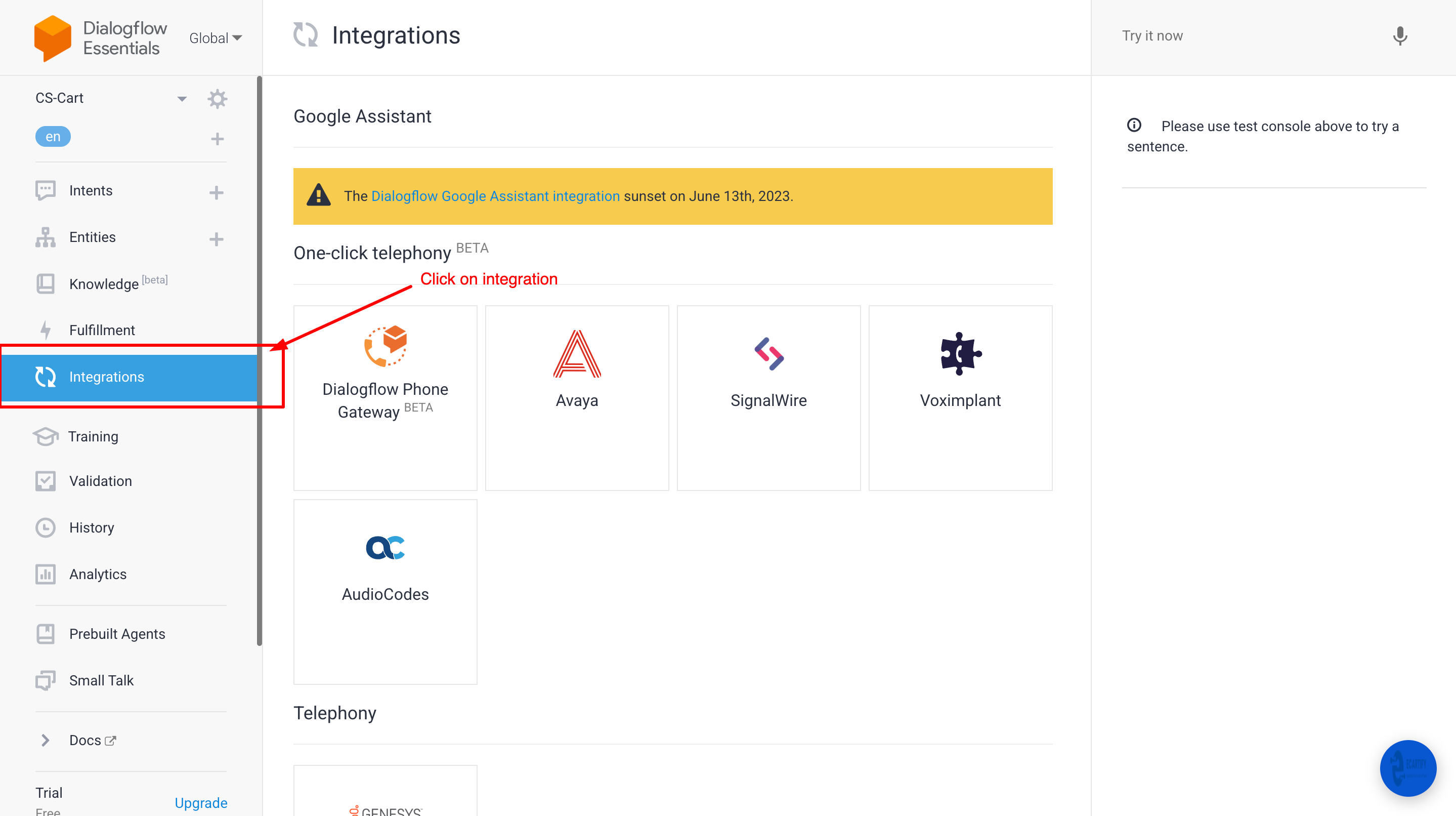This screenshot has height=816, width=1456.
Task: Open the AudioCodes integration card
Action: 385,591
